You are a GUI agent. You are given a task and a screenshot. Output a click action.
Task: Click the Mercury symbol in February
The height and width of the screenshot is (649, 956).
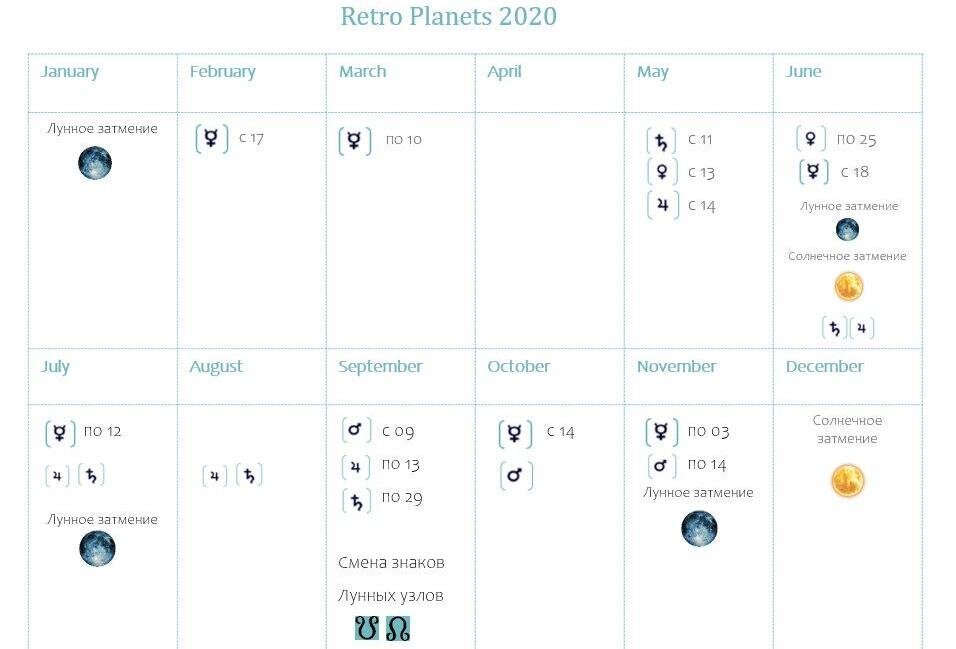pos(212,138)
